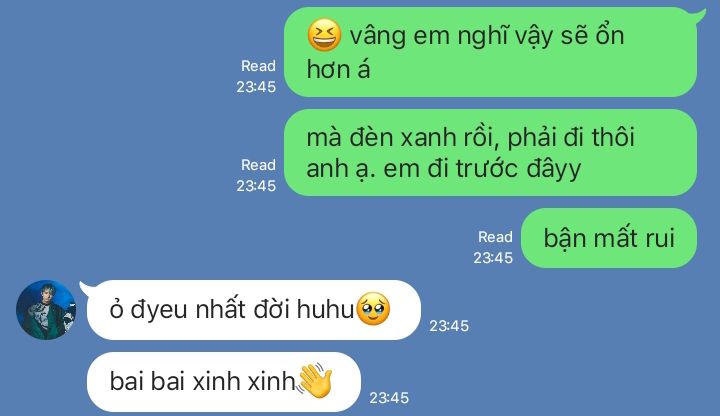
Task: Select the 'vâng em nghĩ vậy' message bubble
Action: pyautogui.click(x=494, y=52)
